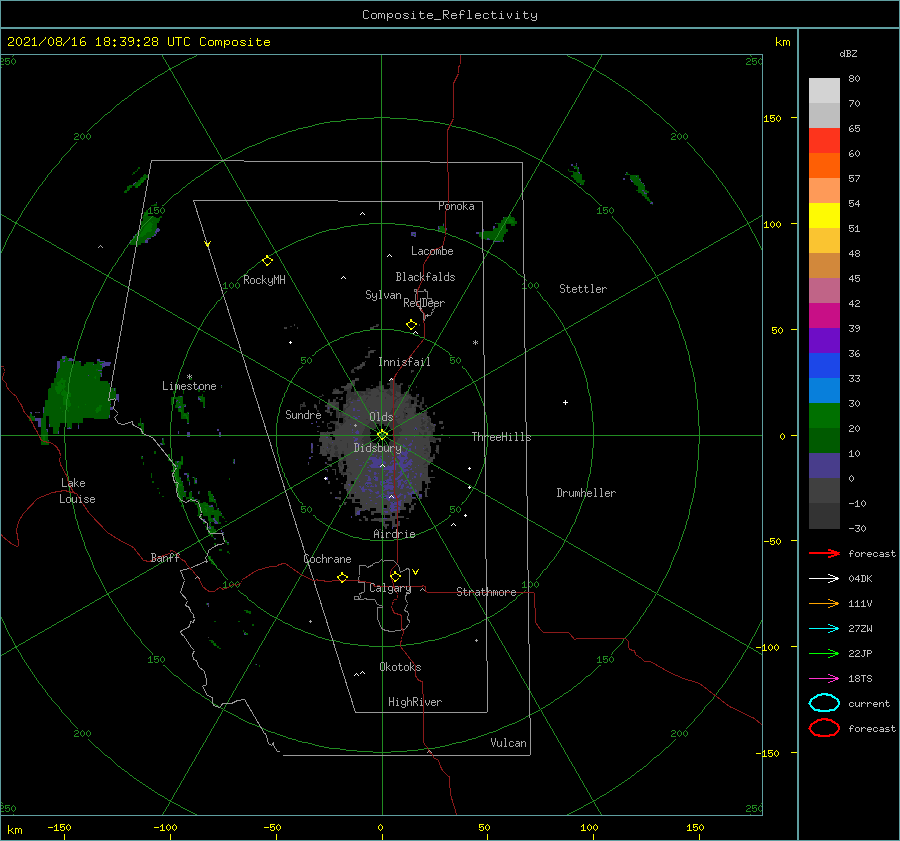Click the yellow diamond marker near Cochrane
This screenshot has height=841, width=900.
(343, 578)
